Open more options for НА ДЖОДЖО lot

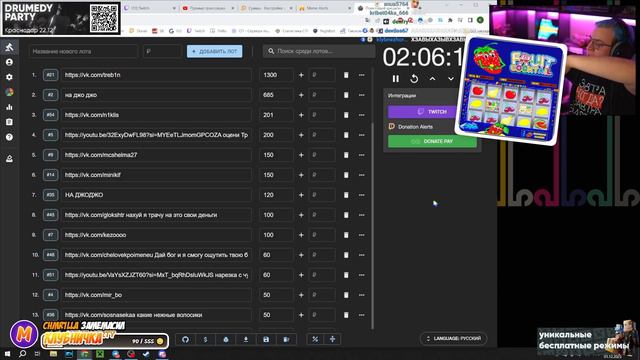tap(362, 195)
